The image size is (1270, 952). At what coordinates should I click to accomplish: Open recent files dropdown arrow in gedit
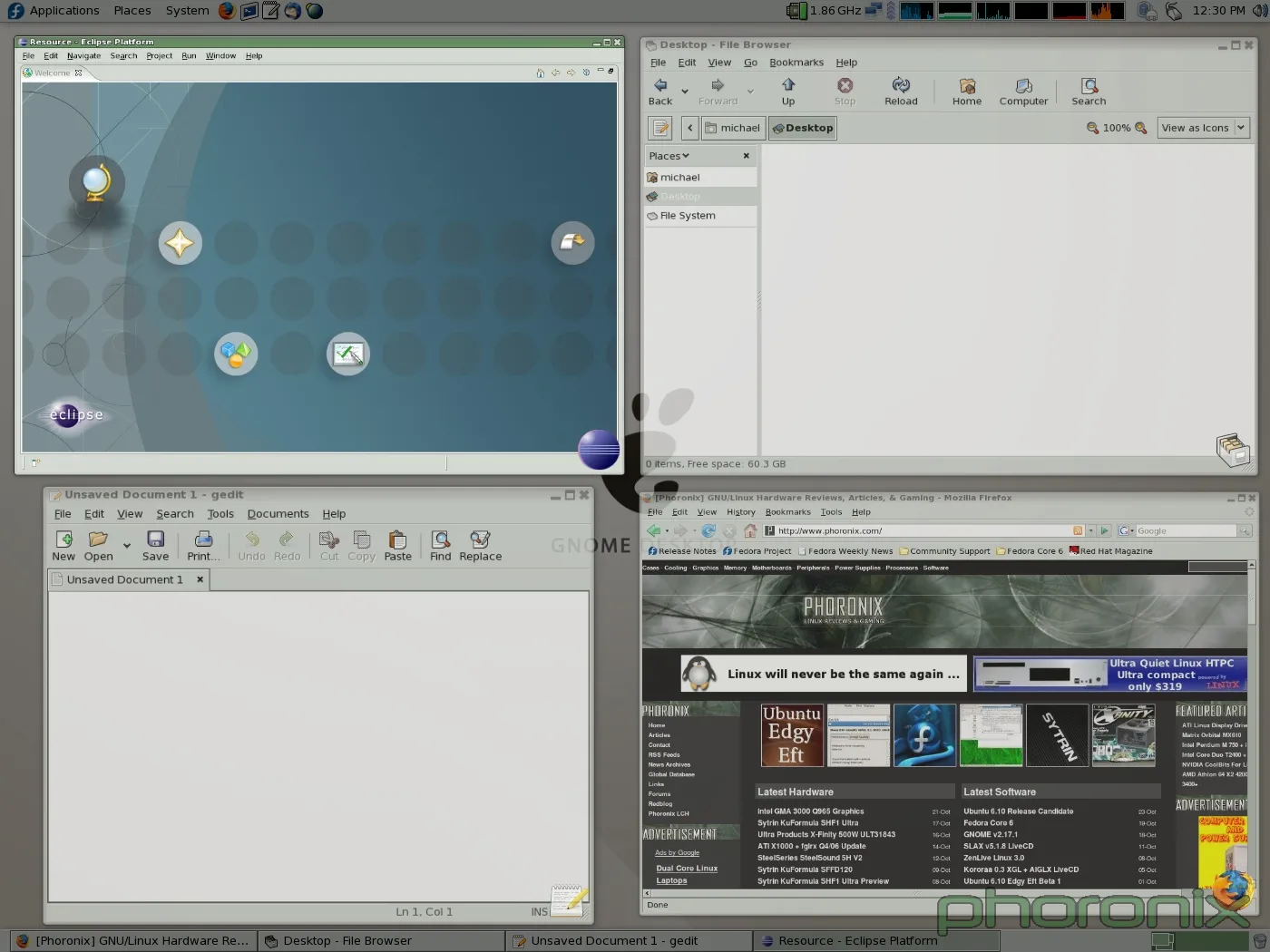126,546
